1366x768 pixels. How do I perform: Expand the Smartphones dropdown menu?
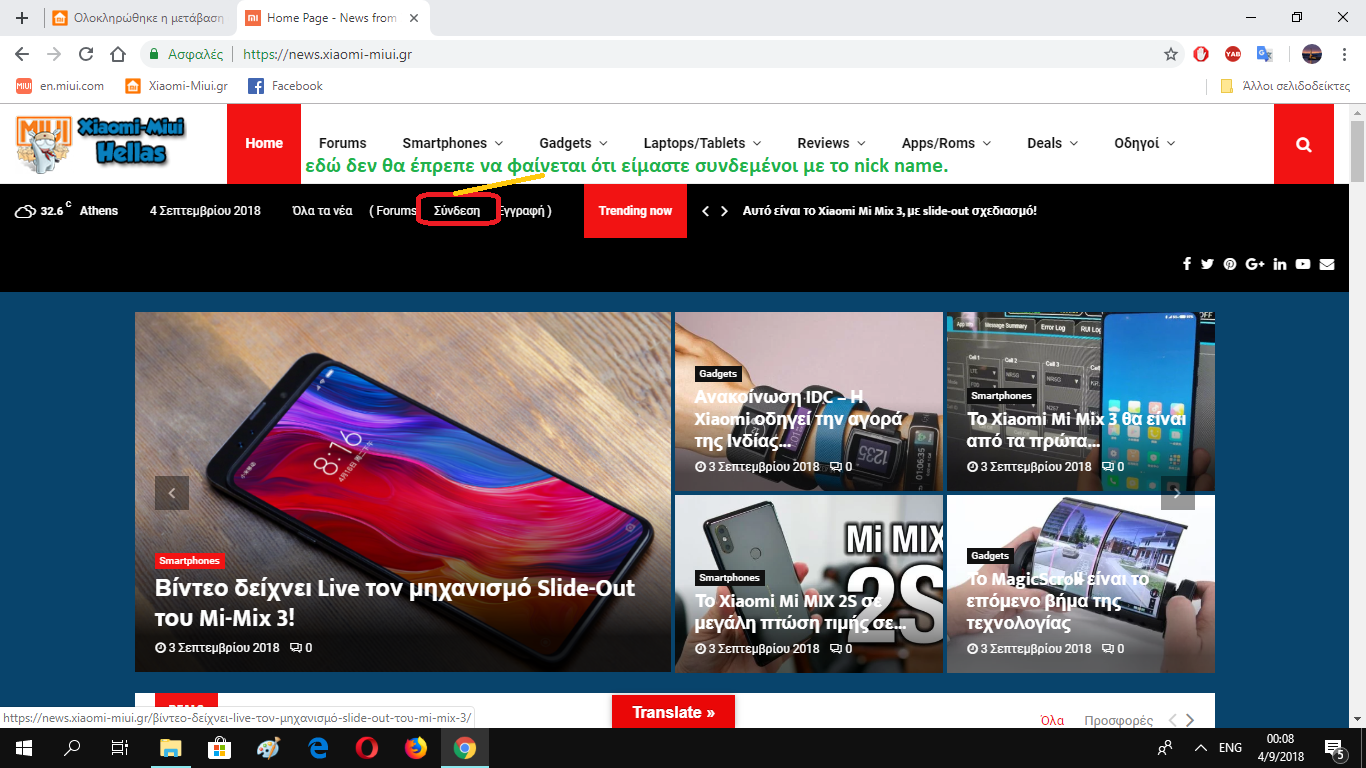pyautogui.click(x=452, y=143)
